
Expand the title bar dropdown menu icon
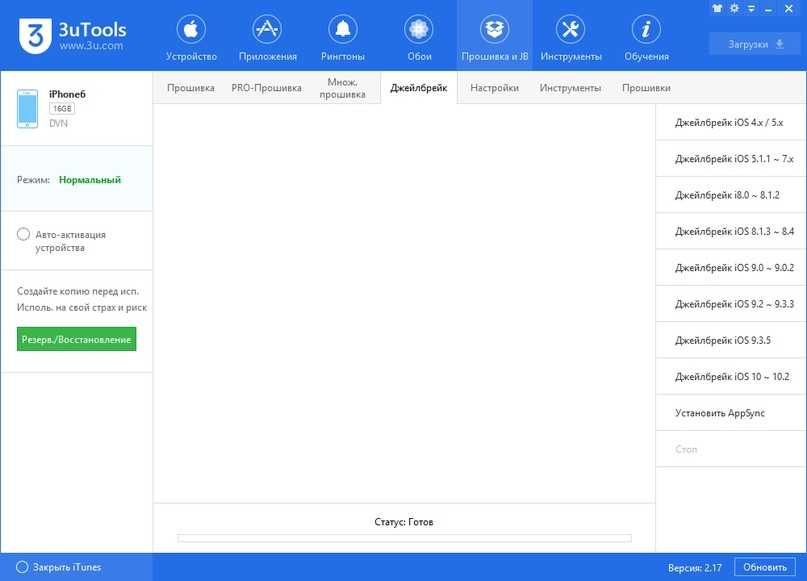click(x=750, y=8)
